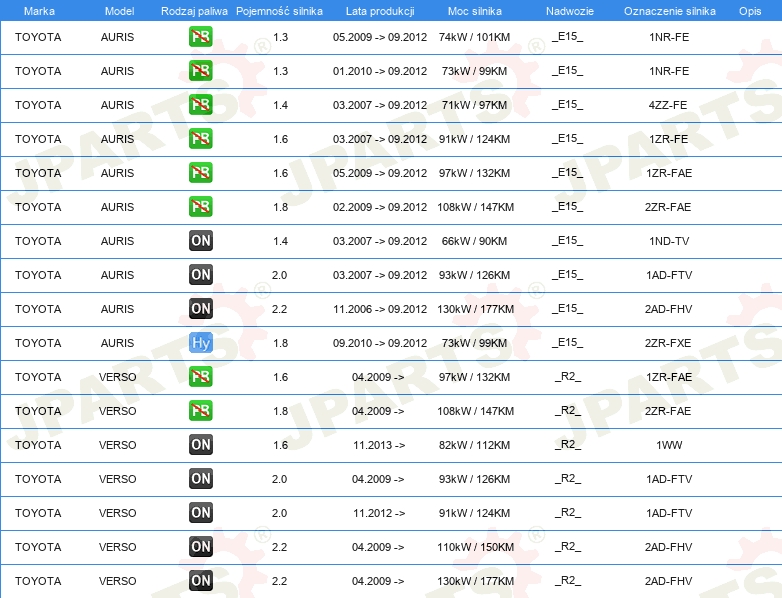The image size is (782, 598).
Task: Click the date range 01.2010 -> 09.2012
Action: coord(380,71)
